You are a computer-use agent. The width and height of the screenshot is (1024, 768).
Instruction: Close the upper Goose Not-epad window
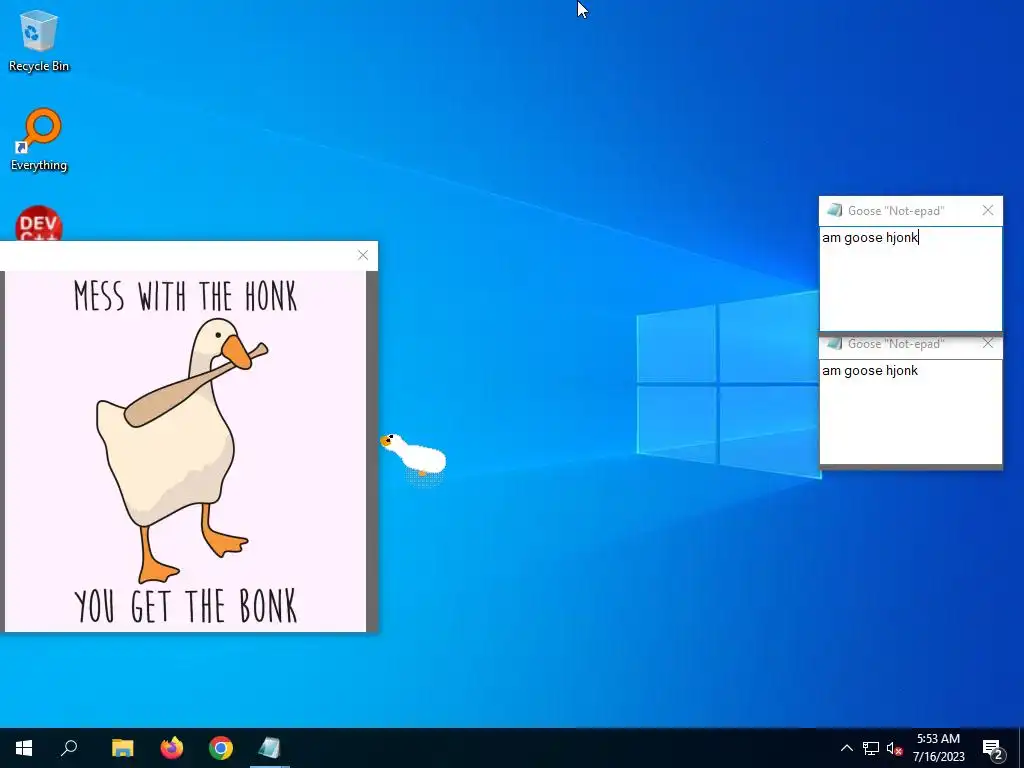pyautogui.click(x=987, y=210)
